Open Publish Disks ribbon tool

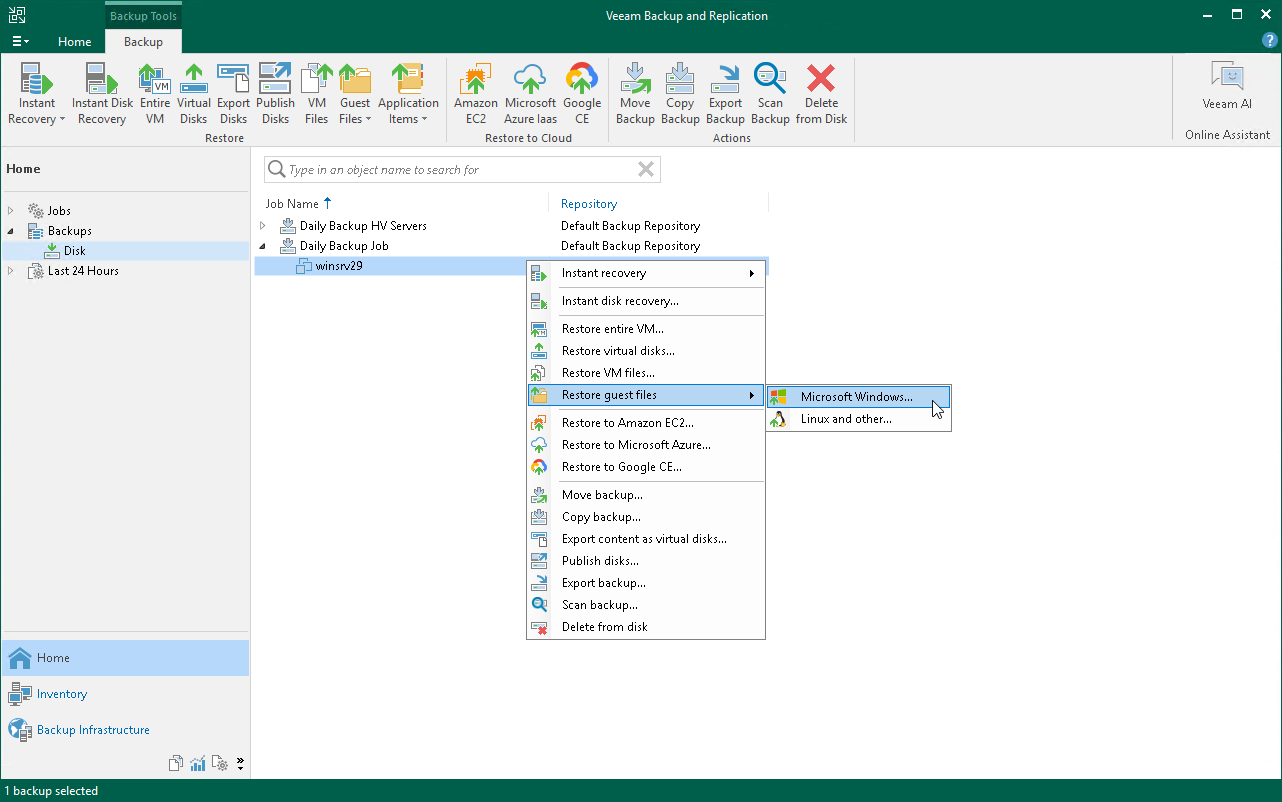coord(275,94)
